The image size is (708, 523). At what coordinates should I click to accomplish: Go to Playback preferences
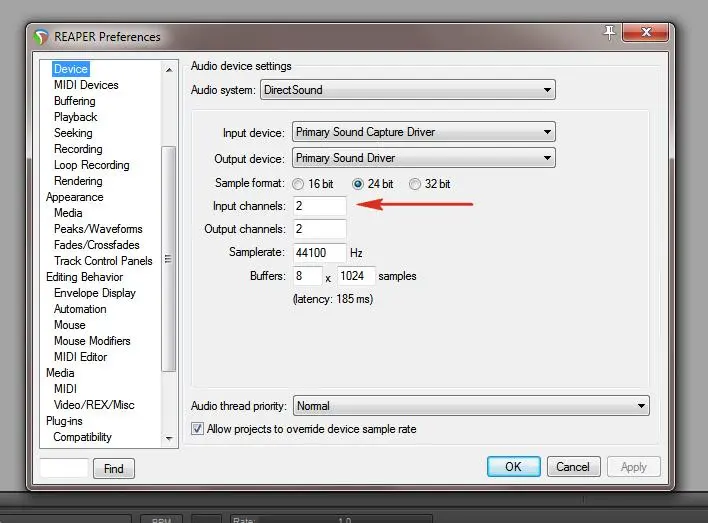(76, 117)
